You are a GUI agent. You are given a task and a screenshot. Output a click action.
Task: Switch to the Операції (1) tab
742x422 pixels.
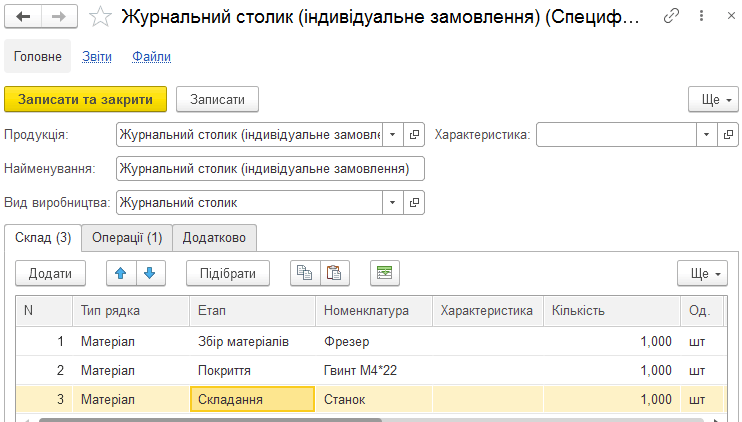tap(127, 237)
